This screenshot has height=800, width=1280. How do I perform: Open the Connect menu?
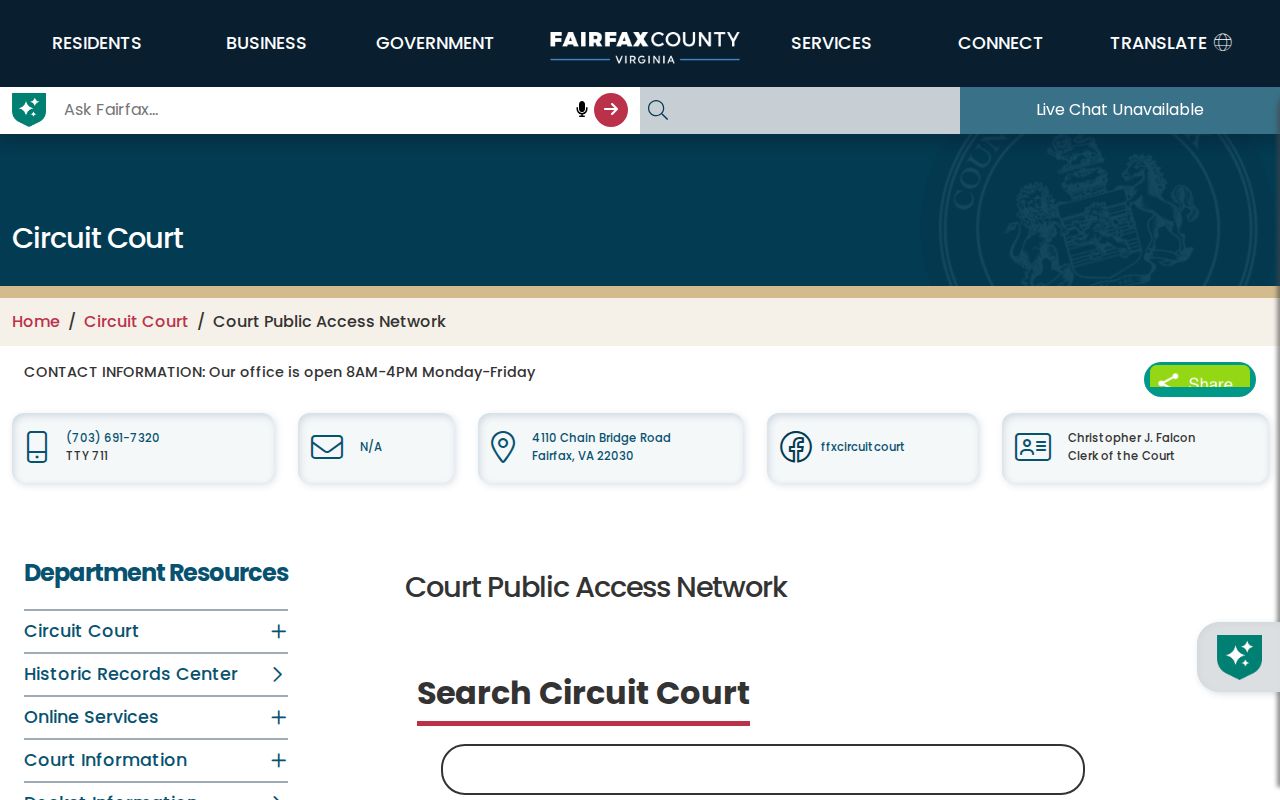[x=1000, y=43]
